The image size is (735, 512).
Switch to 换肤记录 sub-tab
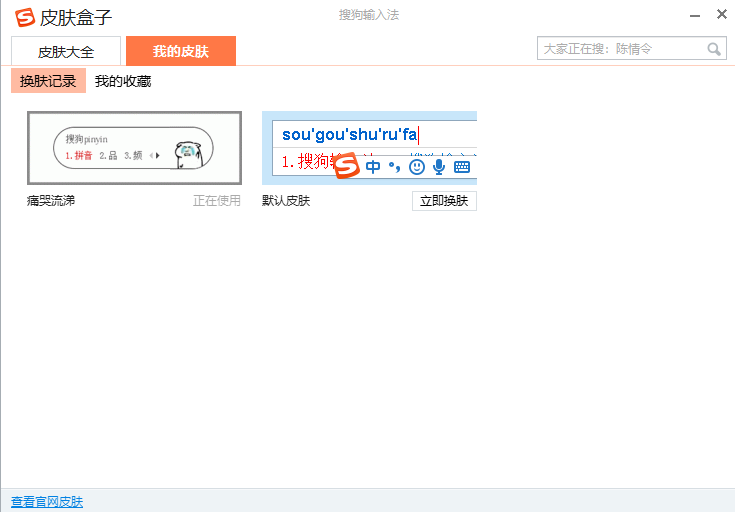tap(48, 81)
